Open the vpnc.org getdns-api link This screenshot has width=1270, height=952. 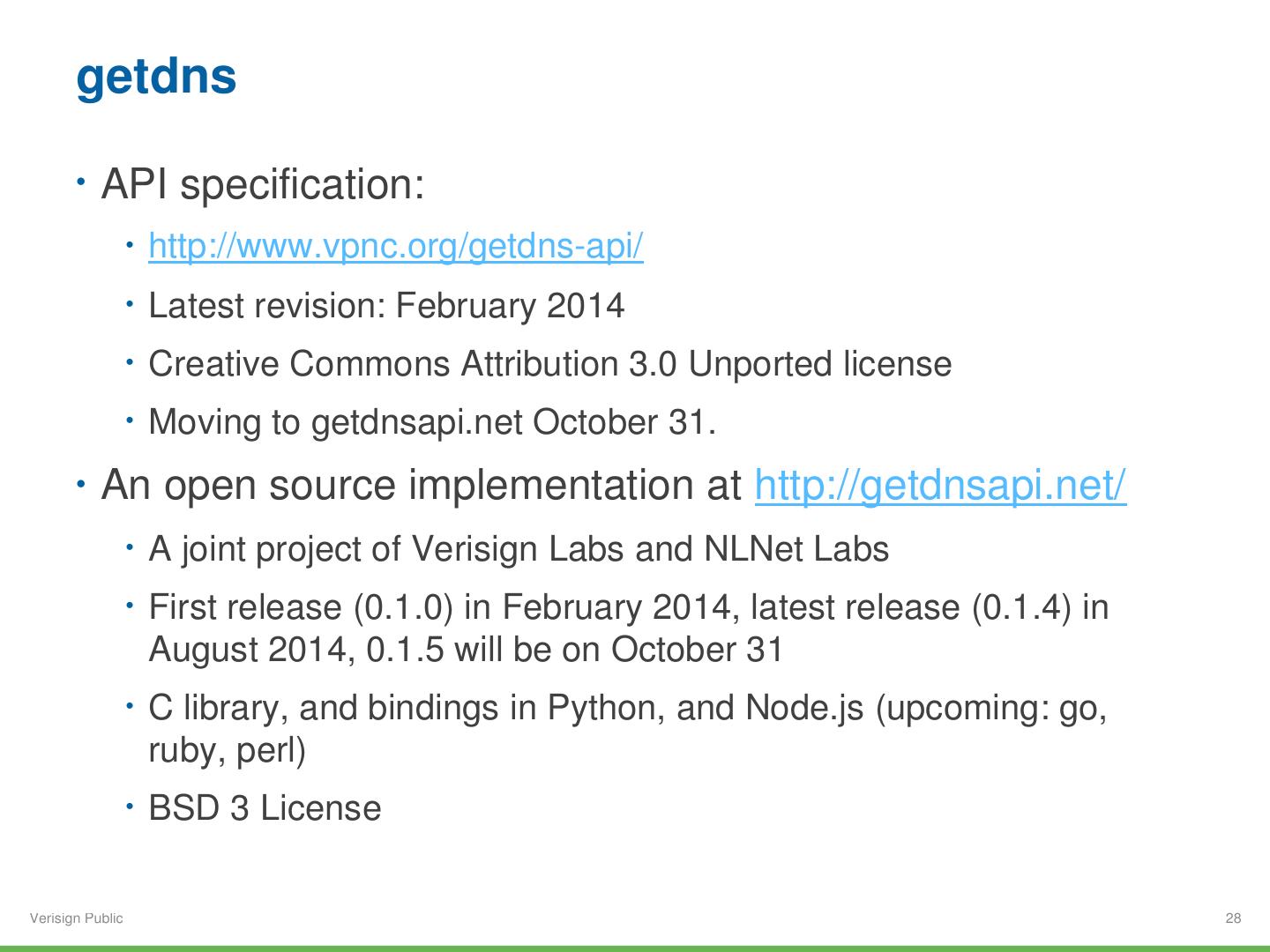(396, 246)
